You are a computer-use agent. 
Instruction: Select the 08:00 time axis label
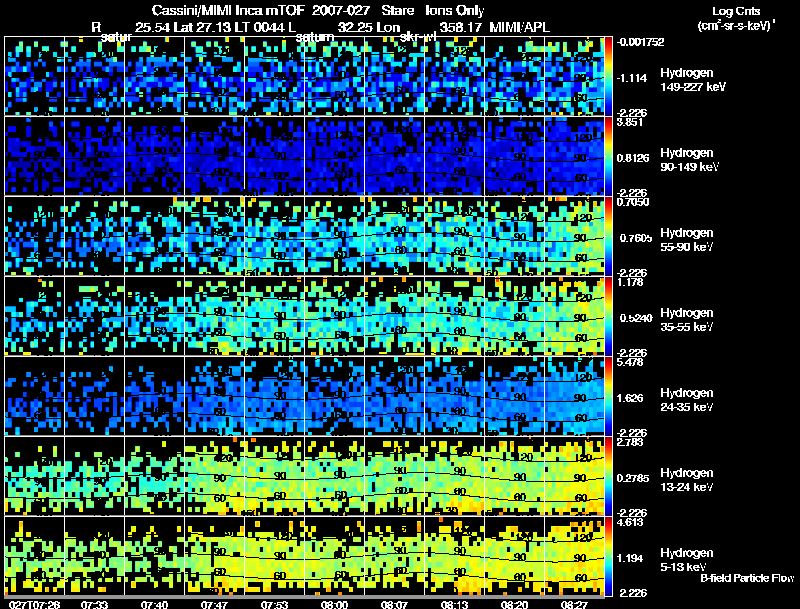pos(334,604)
